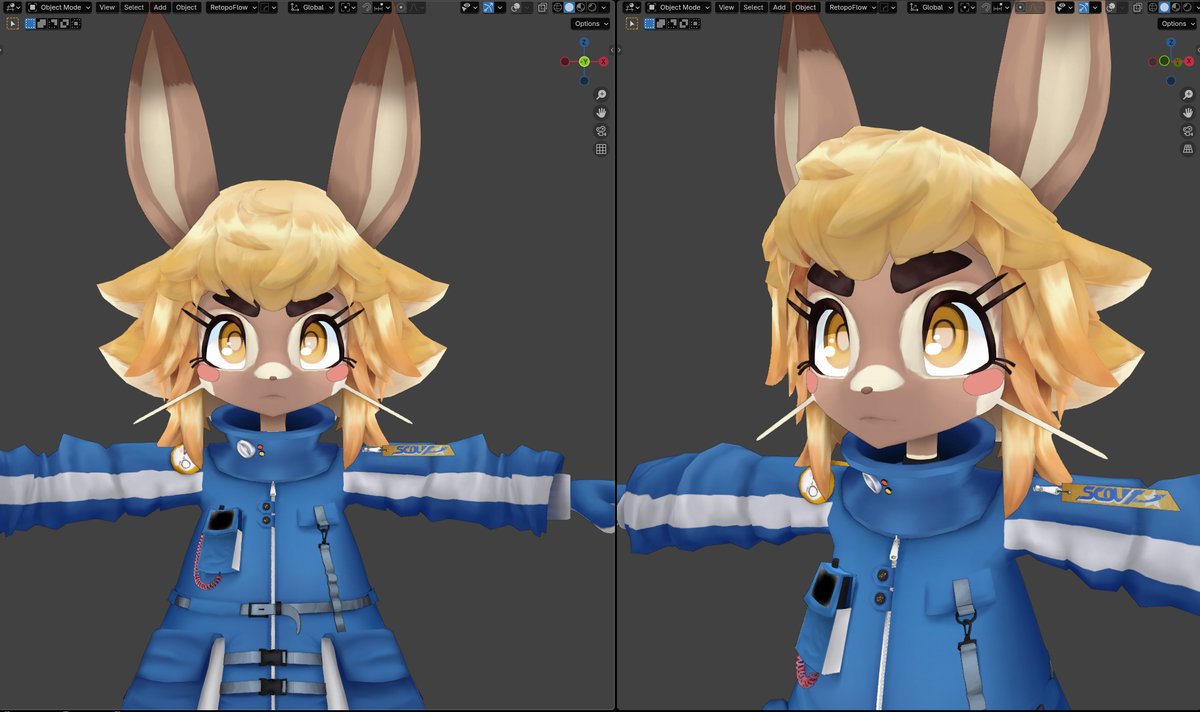Click the zoom magnifier in right viewport

pos(1187,94)
